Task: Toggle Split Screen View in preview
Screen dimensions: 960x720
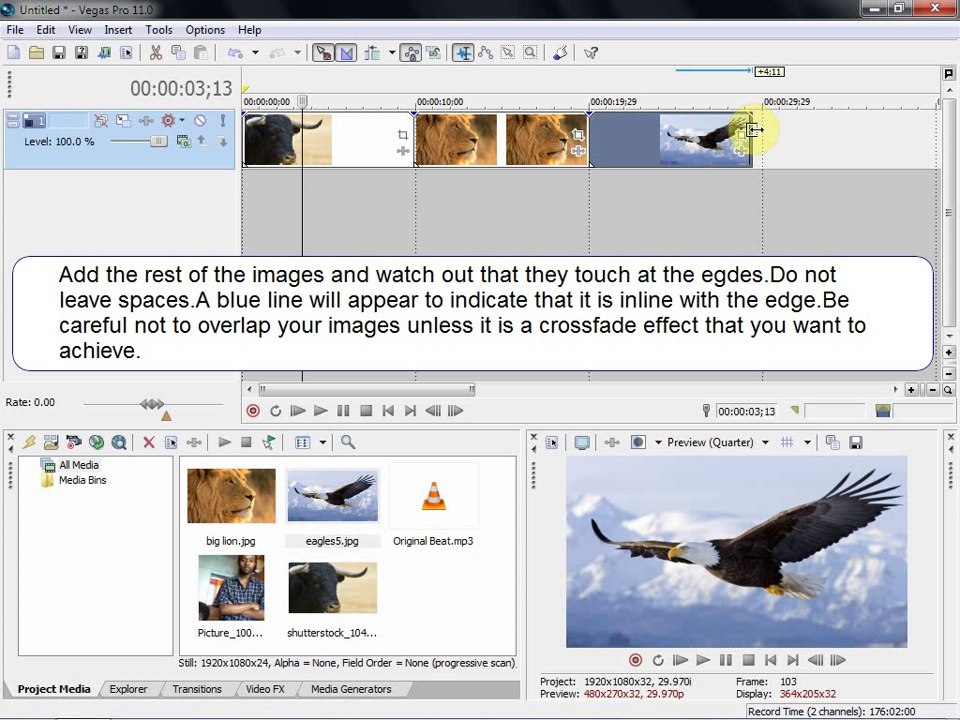Action: pos(638,442)
